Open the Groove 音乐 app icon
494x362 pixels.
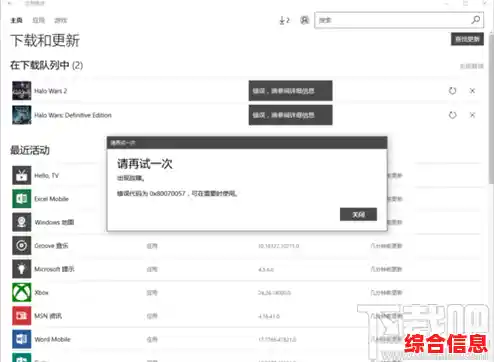pyautogui.click(x=22, y=246)
